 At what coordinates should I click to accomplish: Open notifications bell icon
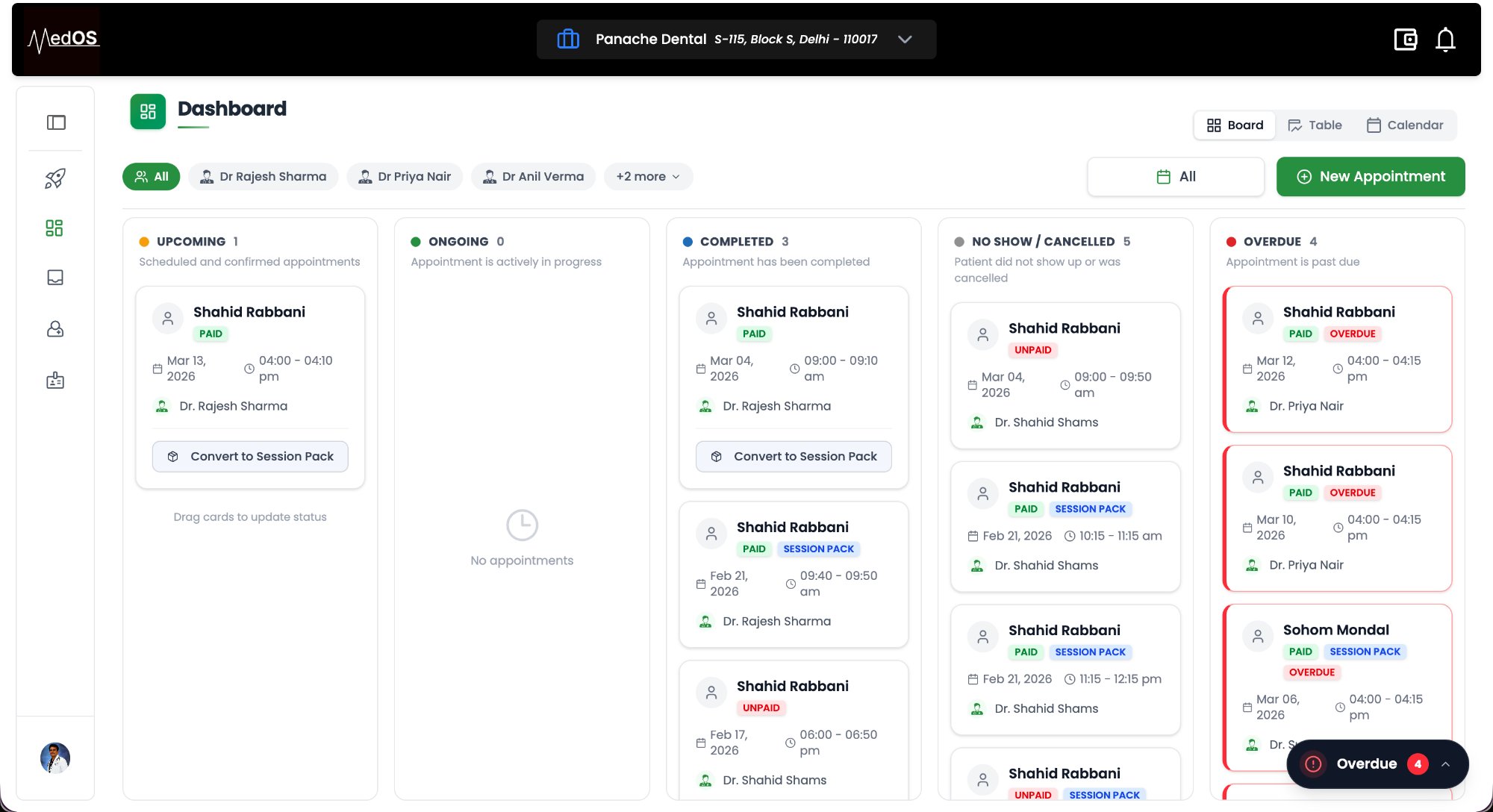[1445, 40]
